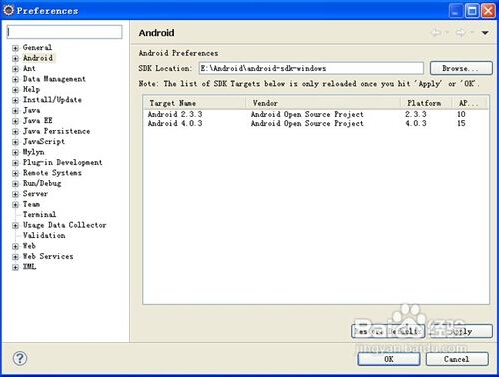
Task: Sort by Target Name column header
Action: pyautogui.click(x=195, y=103)
